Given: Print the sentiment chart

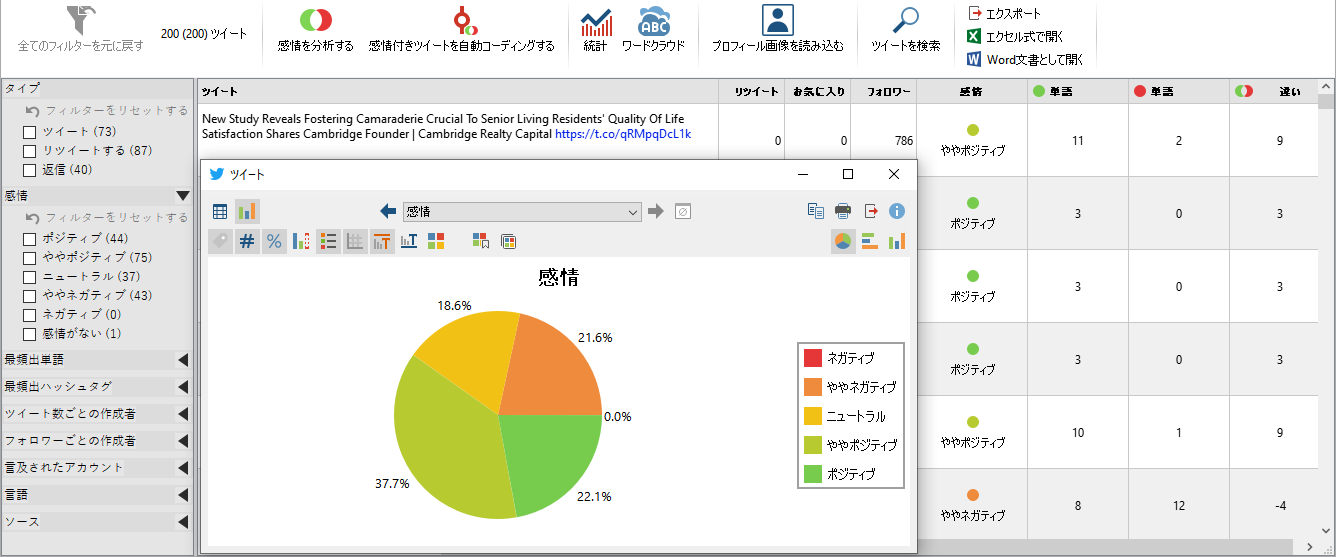Looking at the screenshot, I should [843, 211].
